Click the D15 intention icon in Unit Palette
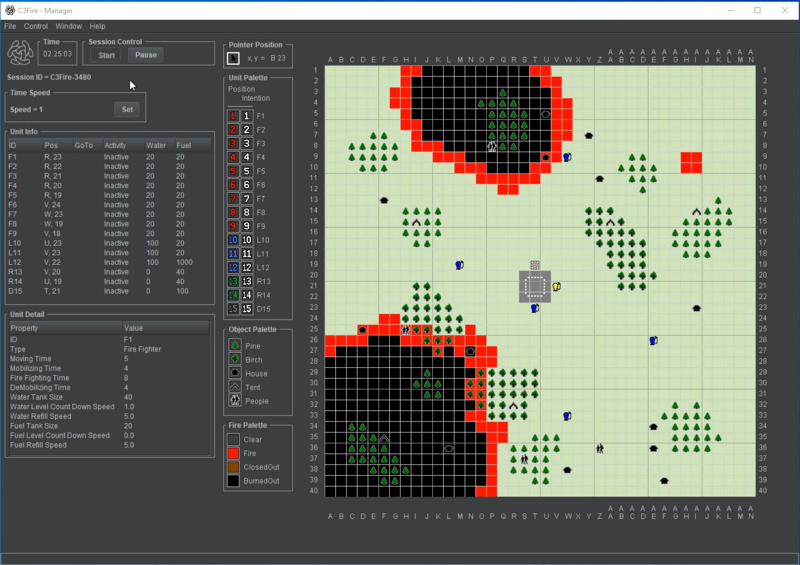The height and width of the screenshot is (565, 800). pos(246,309)
